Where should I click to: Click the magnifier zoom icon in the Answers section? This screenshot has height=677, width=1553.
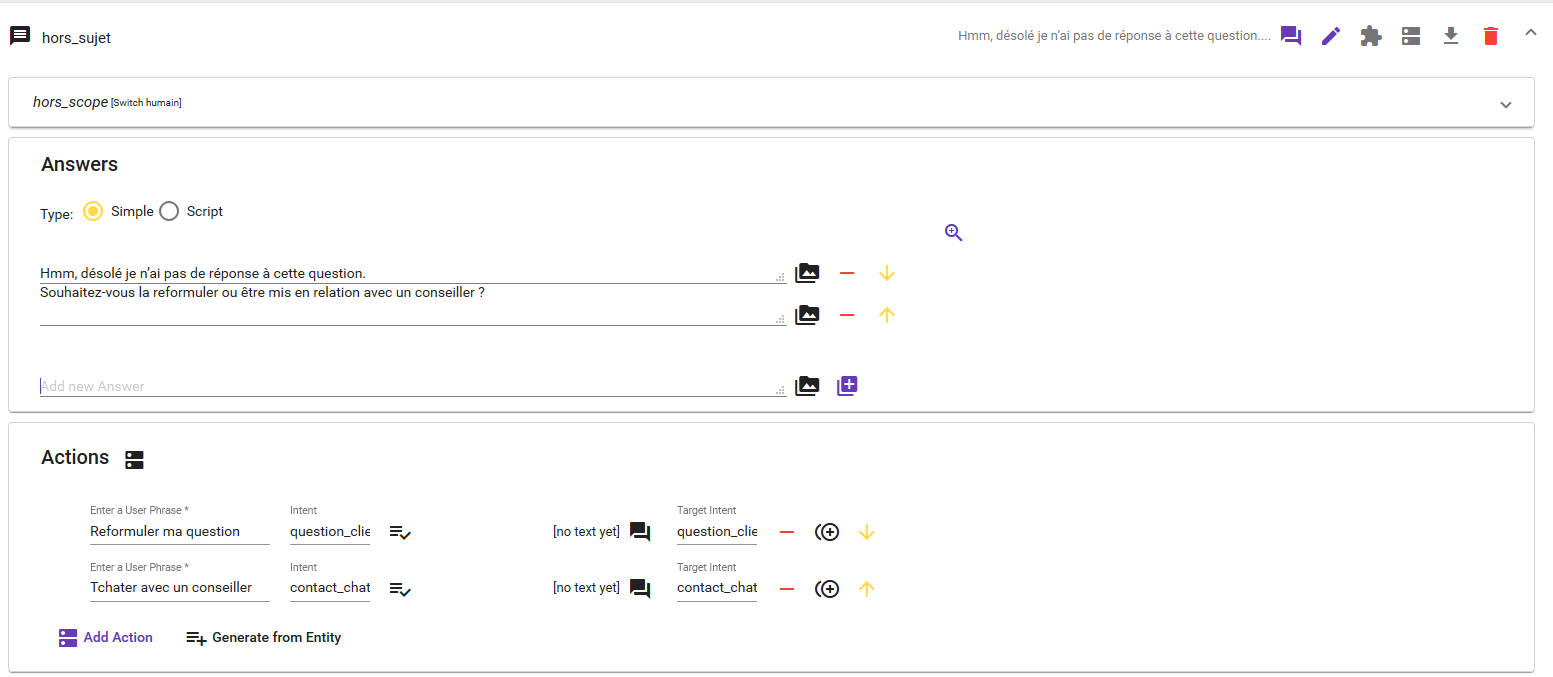click(x=952, y=231)
